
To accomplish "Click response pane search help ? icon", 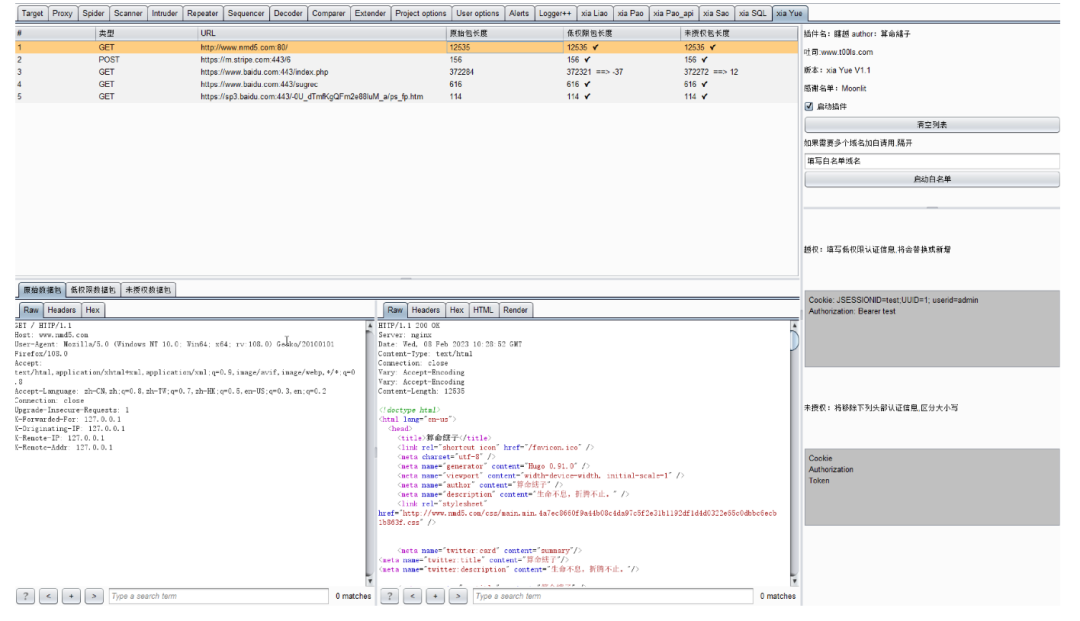I will tap(389, 596).
